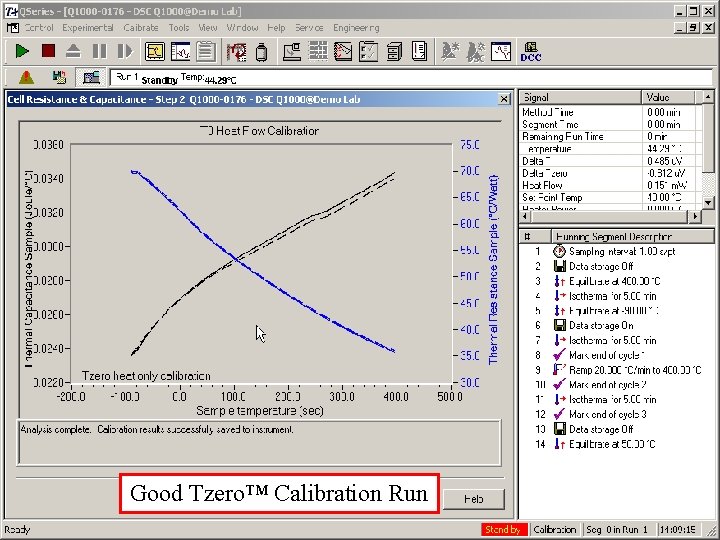
Task: Click the red calibration wizard icon
Action: [236, 51]
